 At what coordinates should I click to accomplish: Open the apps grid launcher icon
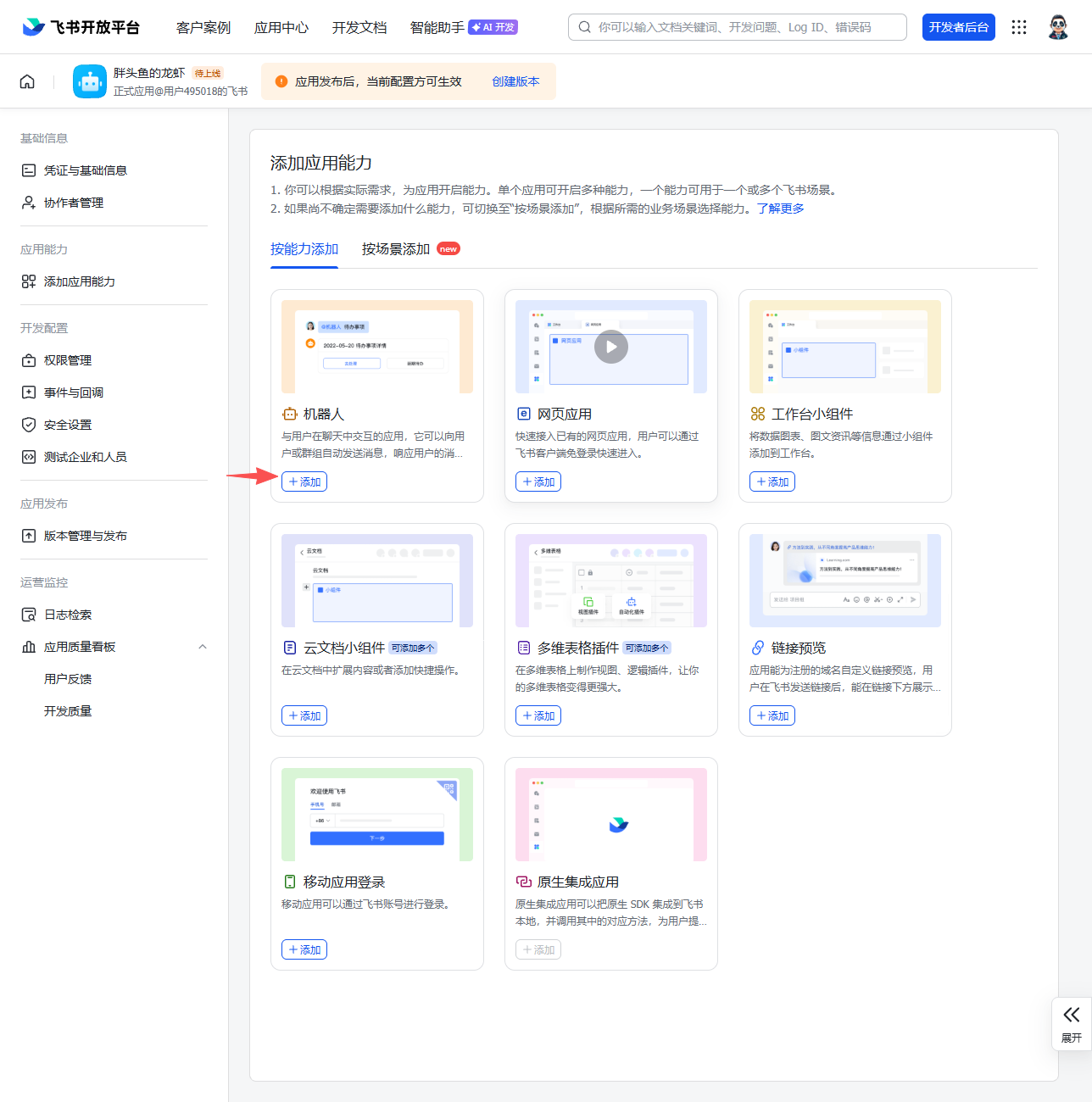pos(1019,27)
